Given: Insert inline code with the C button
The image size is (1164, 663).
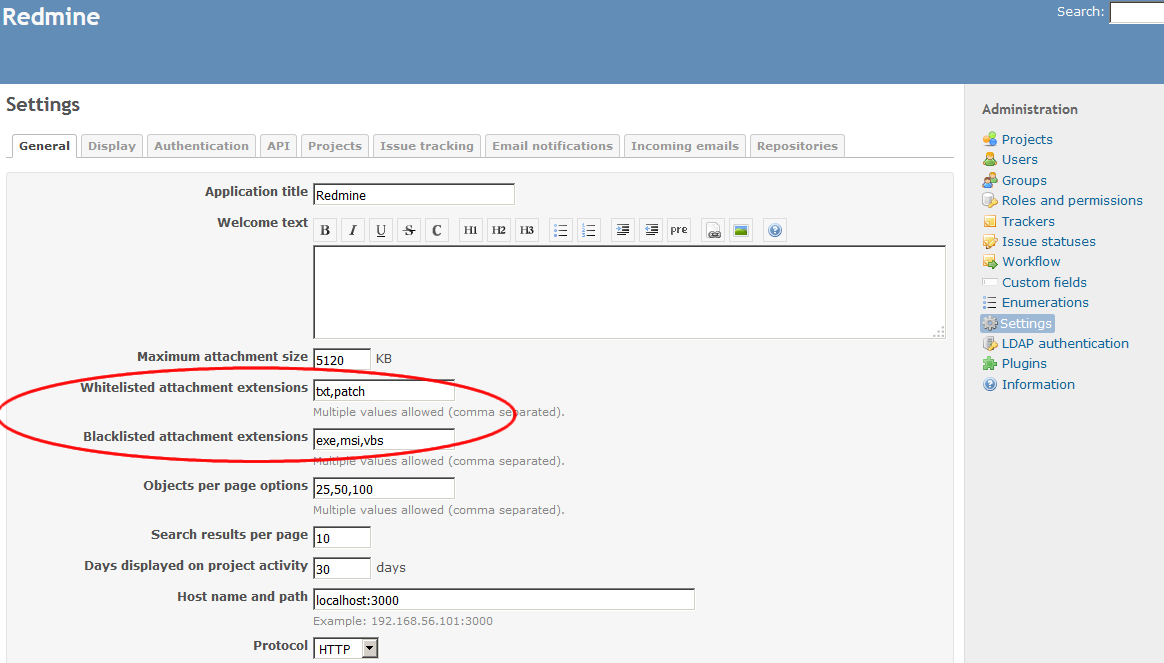Looking at the screenshot, I should (x=437, y=230).
